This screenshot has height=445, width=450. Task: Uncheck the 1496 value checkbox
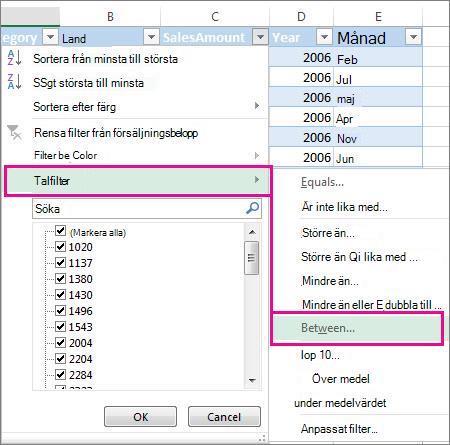[x=60, y=311]
